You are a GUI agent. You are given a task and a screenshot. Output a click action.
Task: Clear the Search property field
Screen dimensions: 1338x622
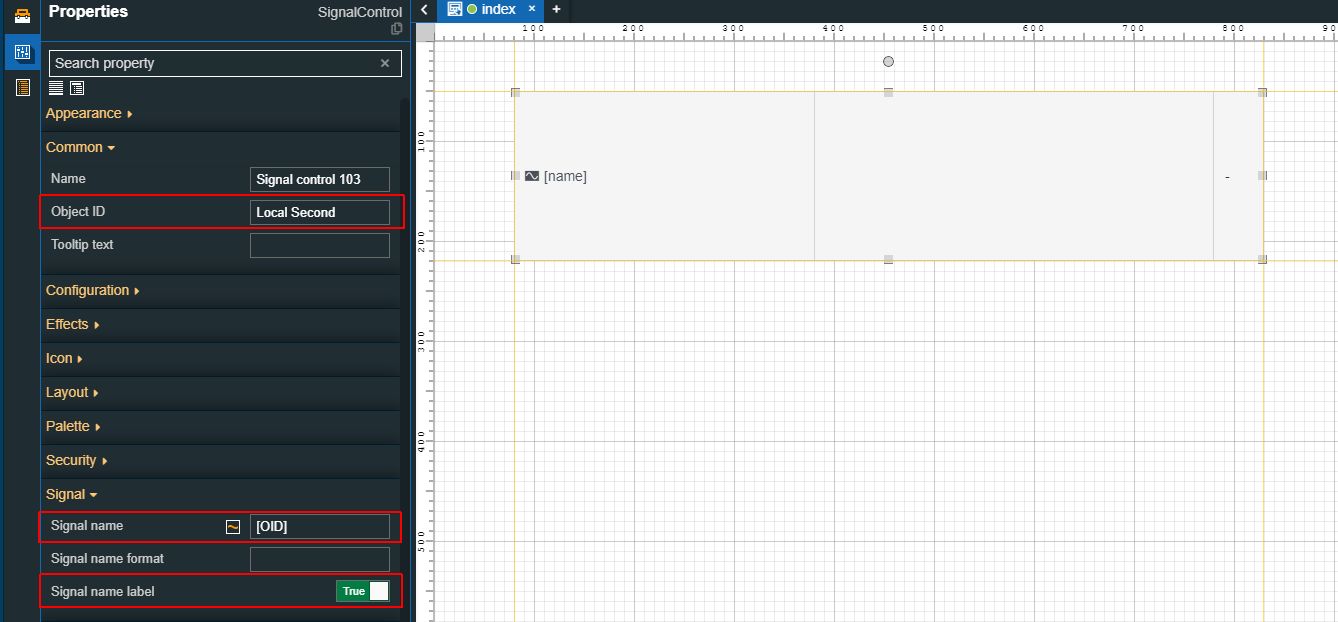(x=385, y=63)
